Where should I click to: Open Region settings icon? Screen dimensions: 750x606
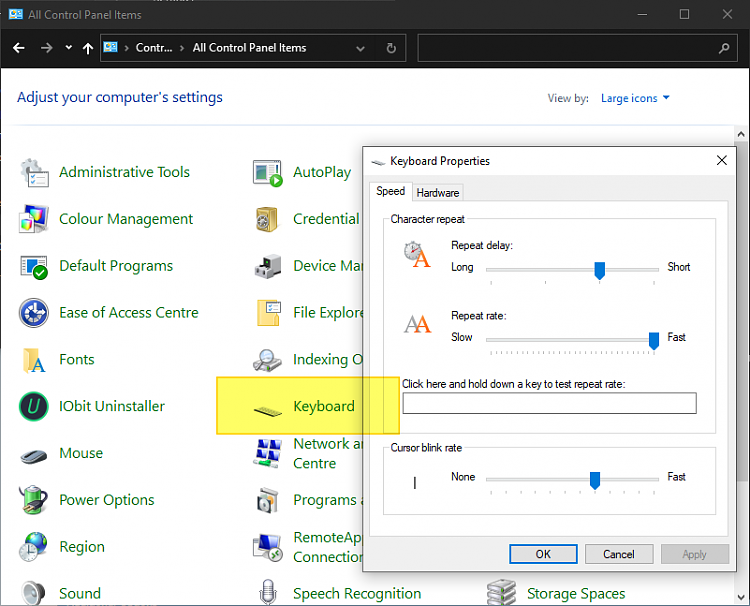coord(34,547)
